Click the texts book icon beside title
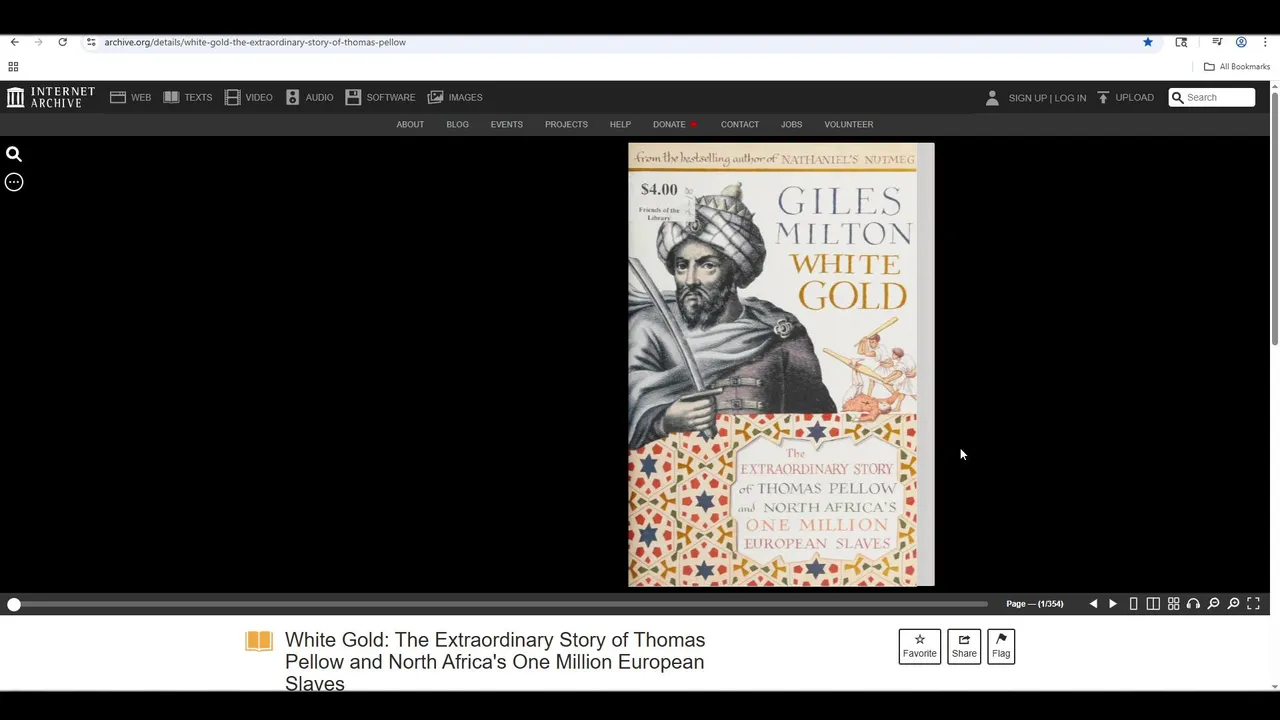The height and width of the screenshot is (720, 1280). (x=259, y=641)
